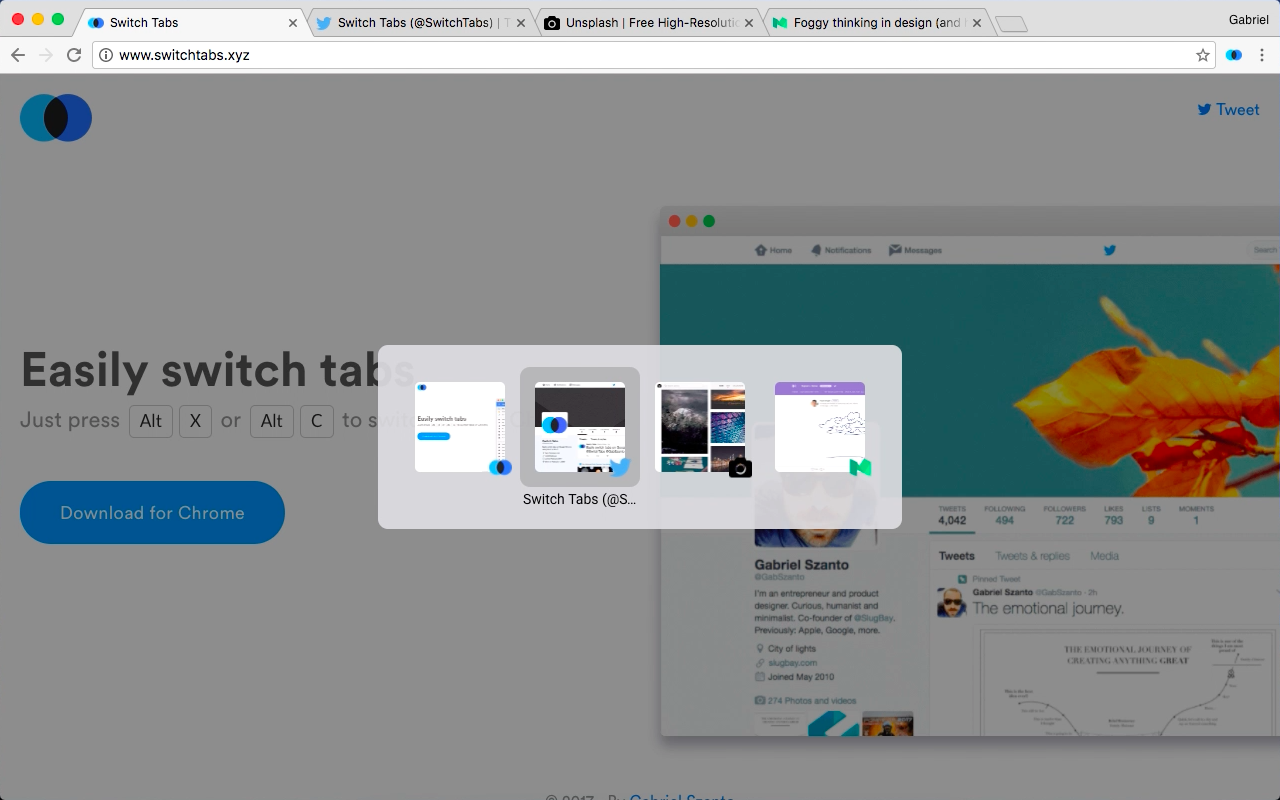
Task: Bookmark this page with the star icon
Action: [1203, 55]
